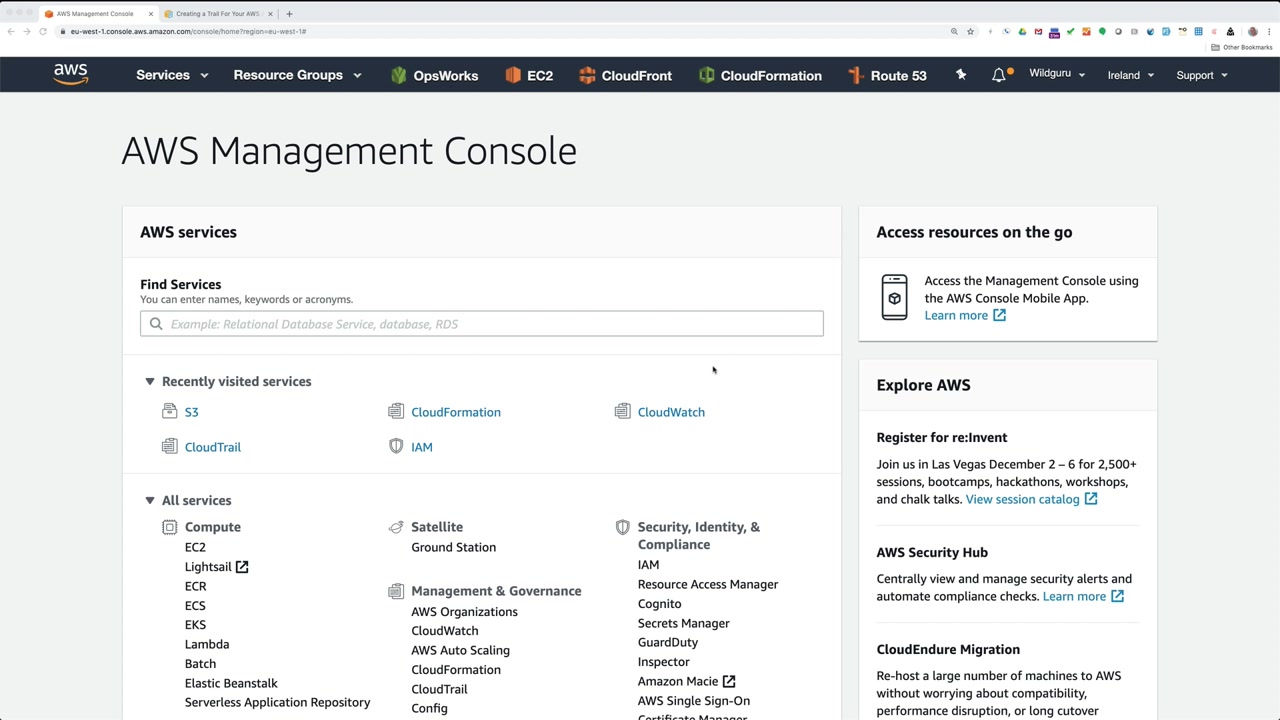Click the pushpin shortcut editor icon
This screenshot has height=720, width=1280.
961,75
